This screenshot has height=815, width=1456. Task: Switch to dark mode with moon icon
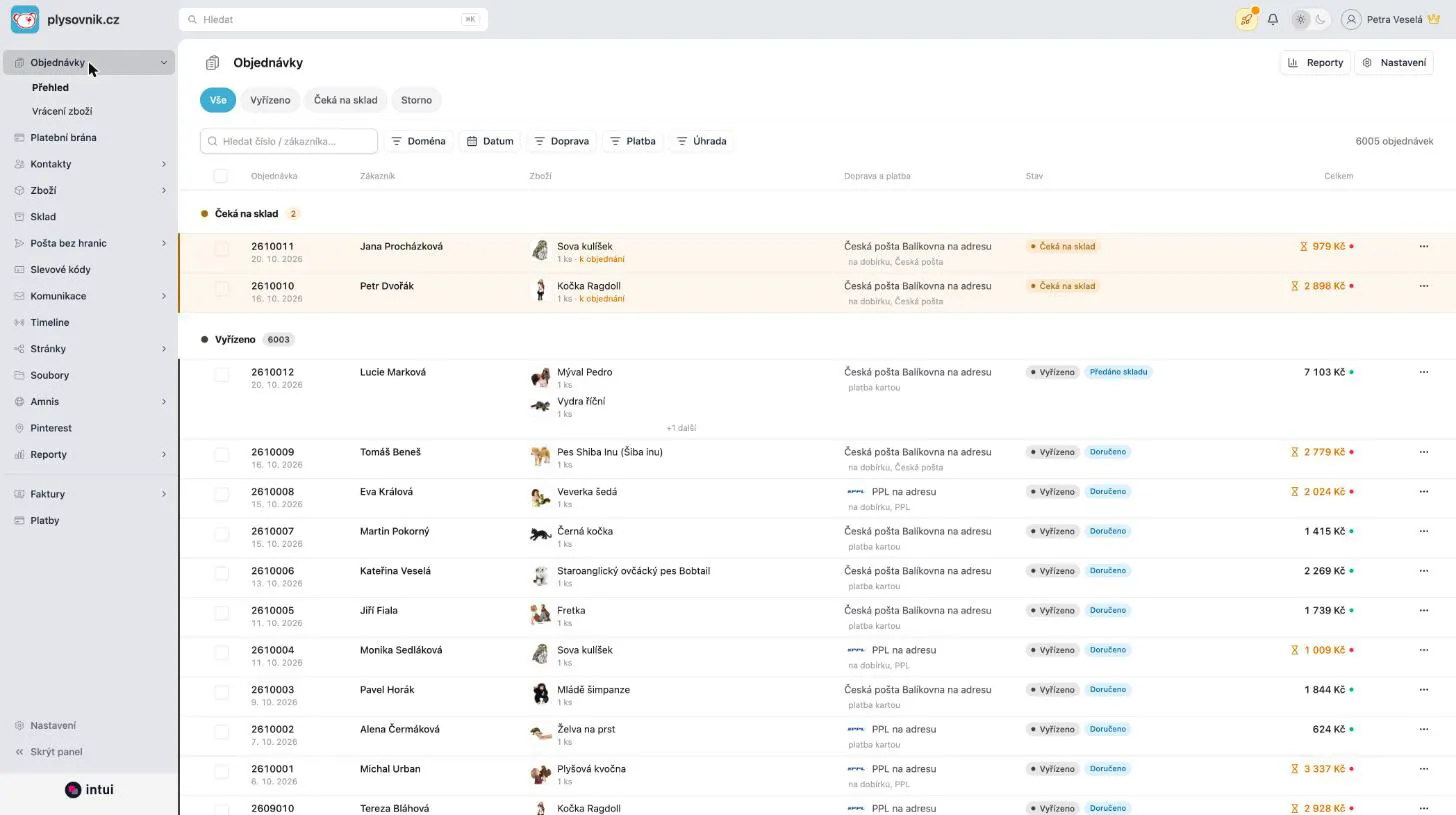(x=1321, y=19)
